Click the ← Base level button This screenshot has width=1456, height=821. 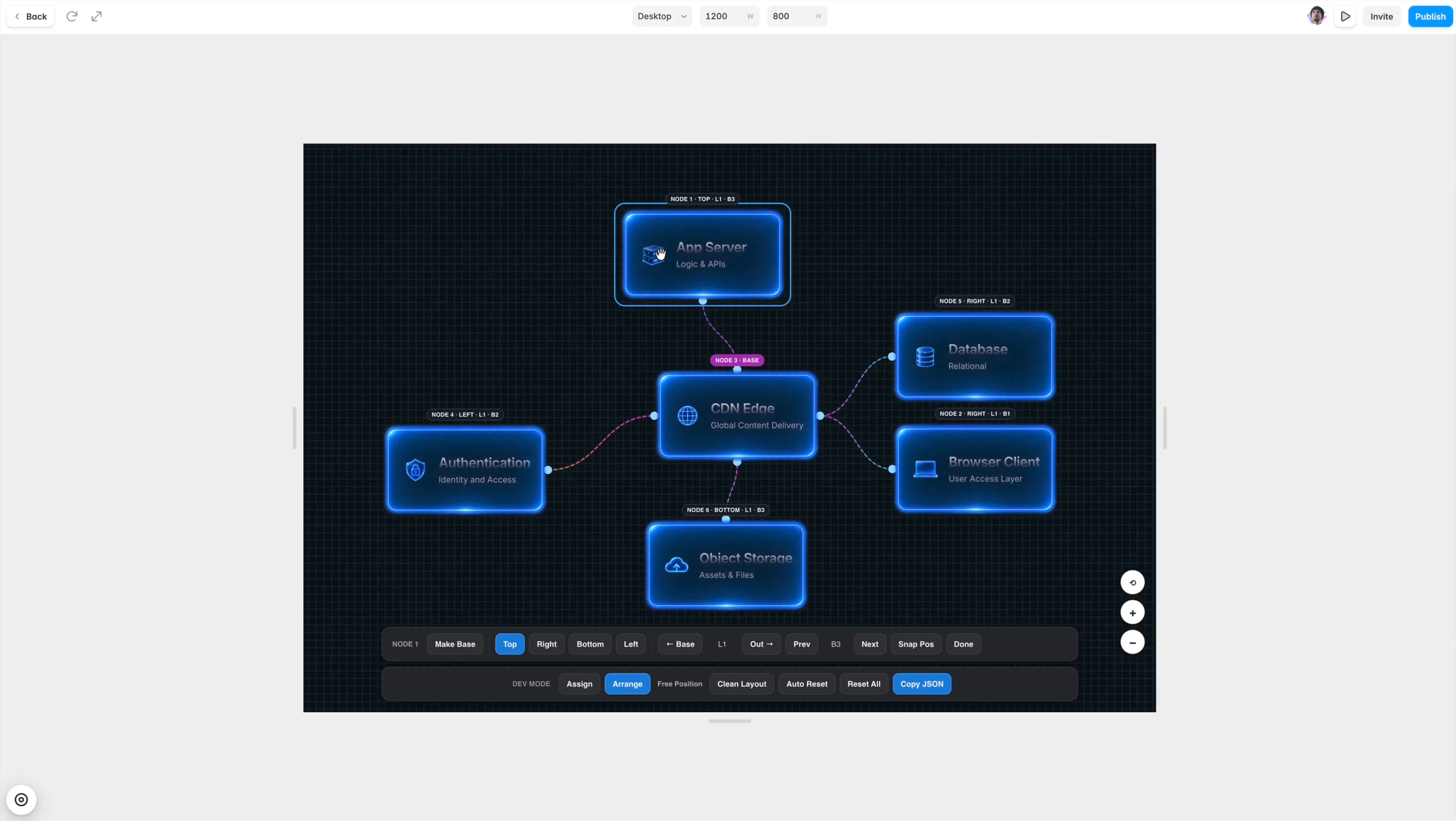tap(680, 644)
